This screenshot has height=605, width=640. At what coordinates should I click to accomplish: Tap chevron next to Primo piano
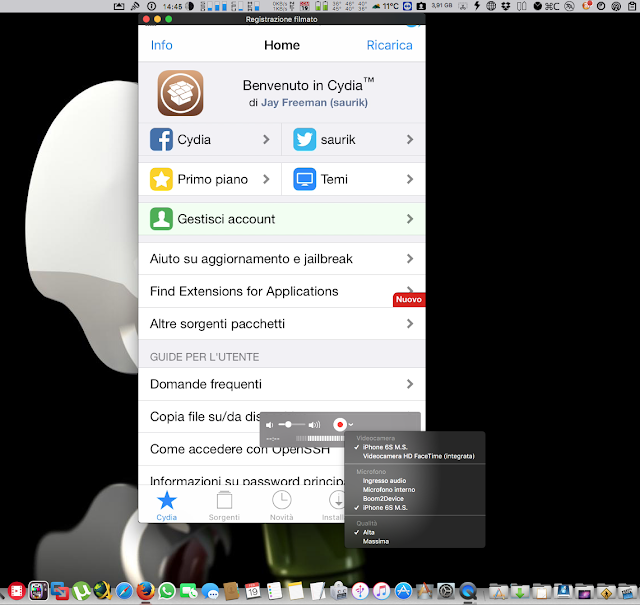266,179
